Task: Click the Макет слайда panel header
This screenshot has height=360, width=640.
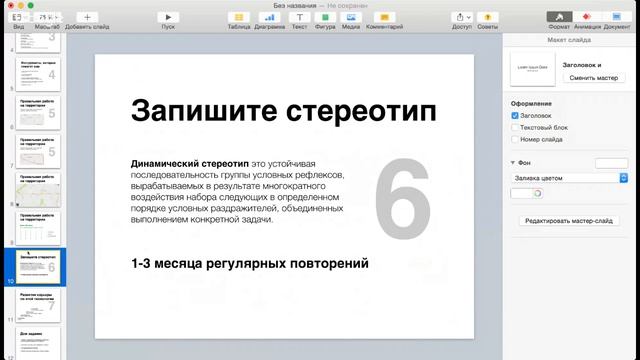Action: point(569,40)
